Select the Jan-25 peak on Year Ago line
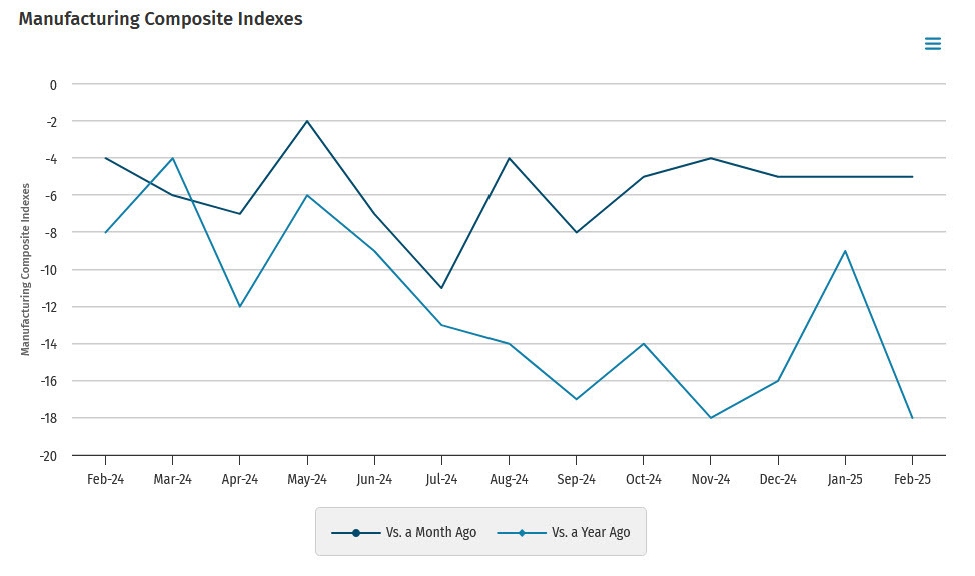975x576 pixels. tap(845, 251)
